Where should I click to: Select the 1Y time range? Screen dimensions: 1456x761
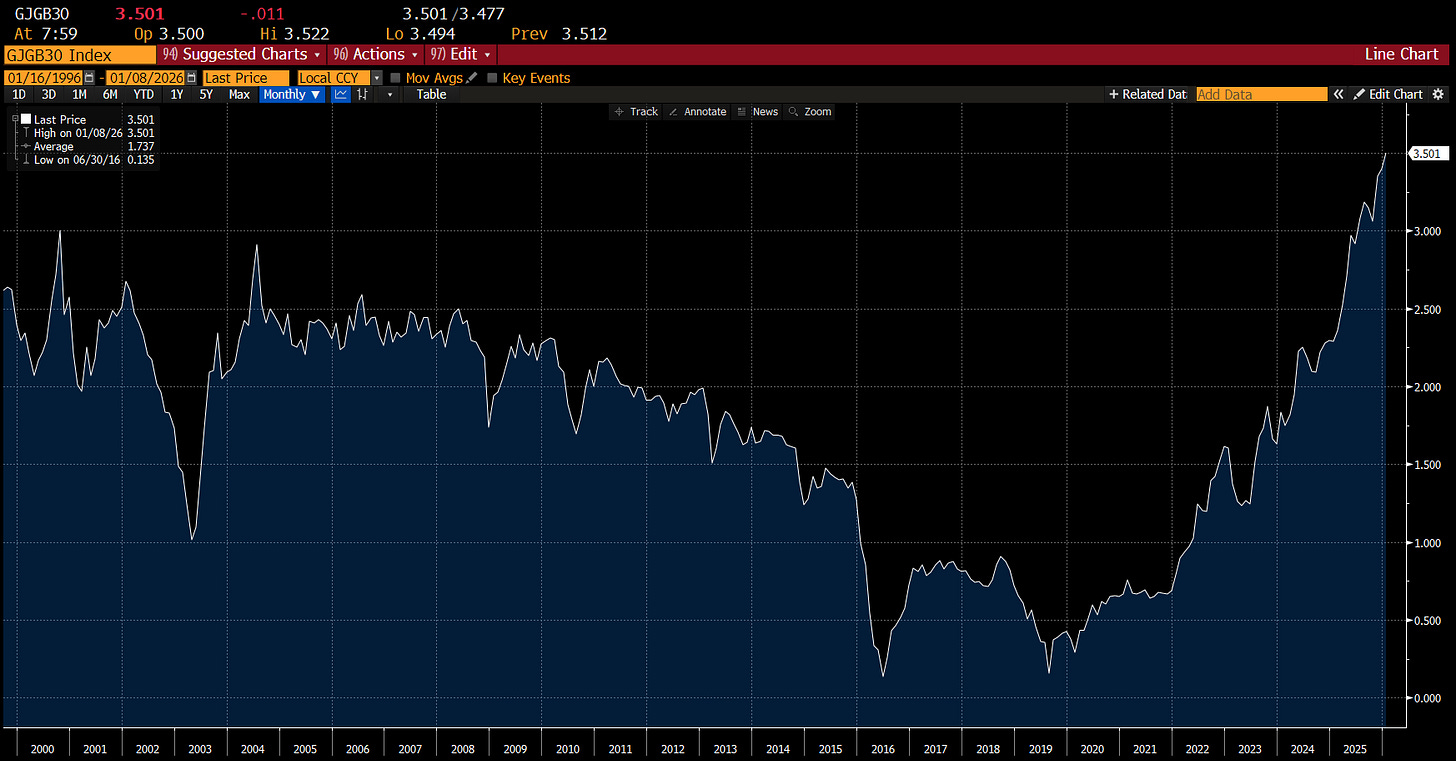point(177,94)
